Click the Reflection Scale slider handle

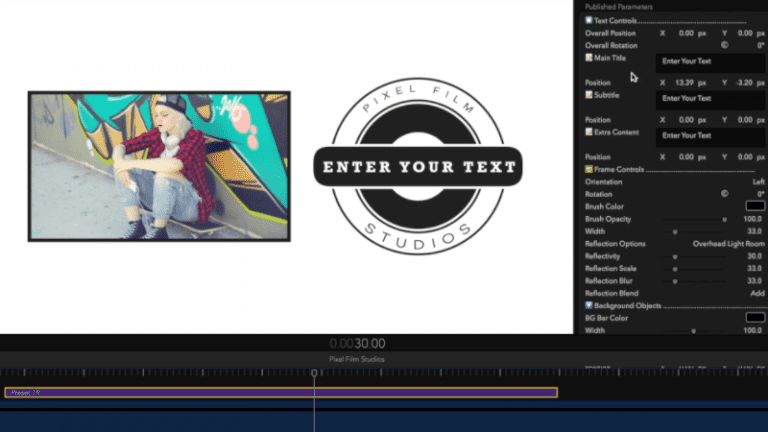coord(675,269)
